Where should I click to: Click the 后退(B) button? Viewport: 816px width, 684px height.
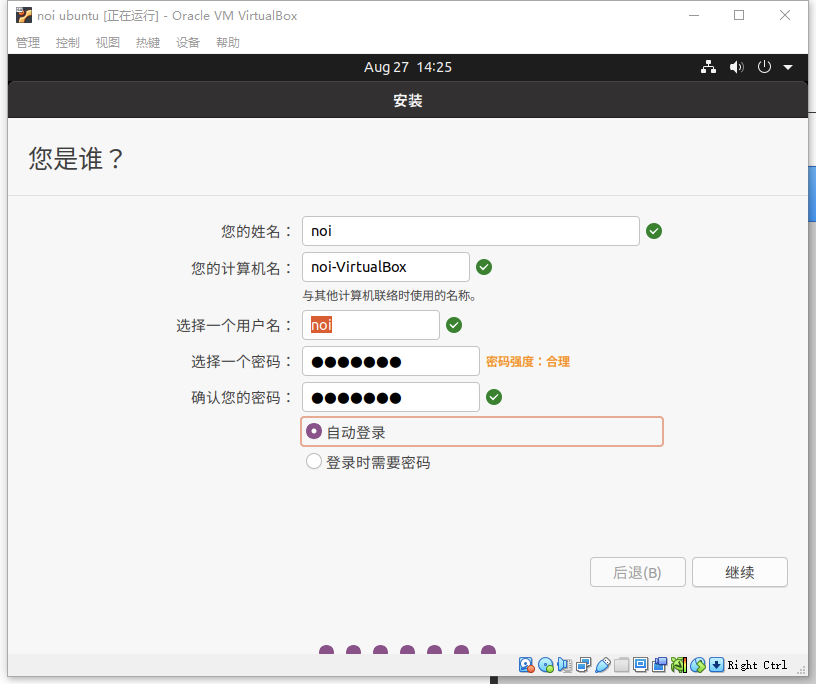[638, 572]
